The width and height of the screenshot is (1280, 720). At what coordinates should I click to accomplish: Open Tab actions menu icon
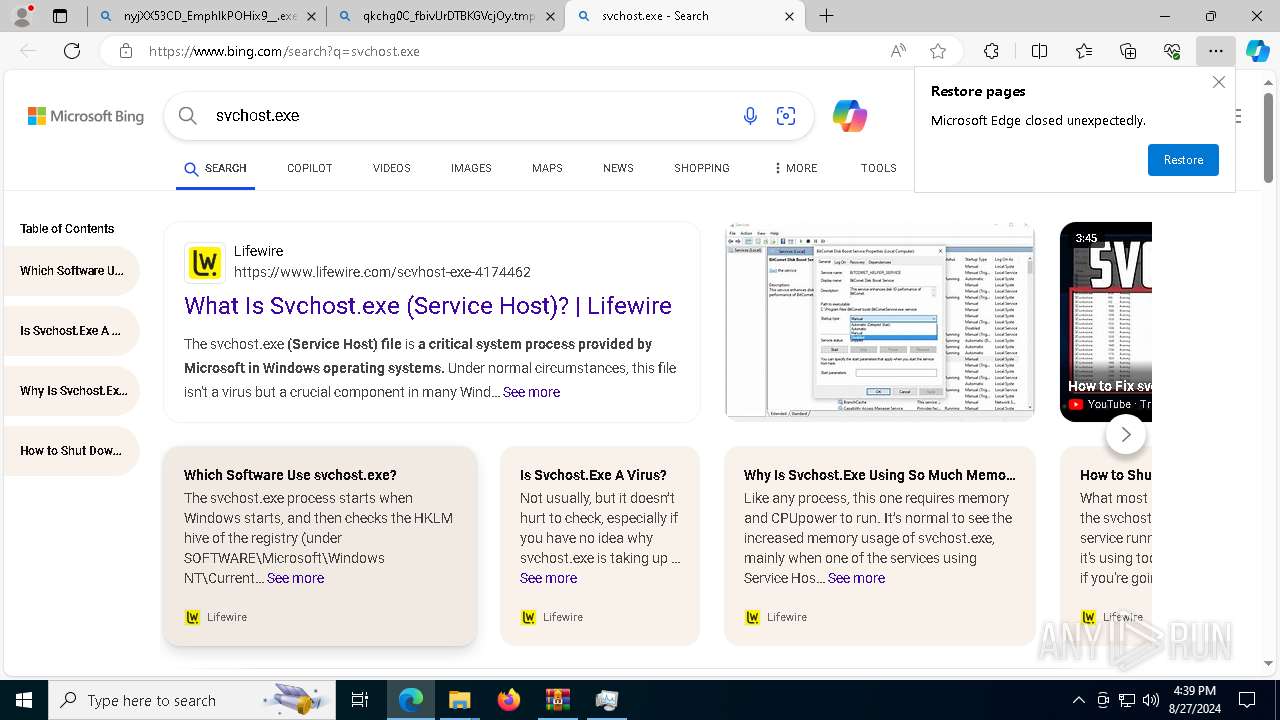[60, 16]
